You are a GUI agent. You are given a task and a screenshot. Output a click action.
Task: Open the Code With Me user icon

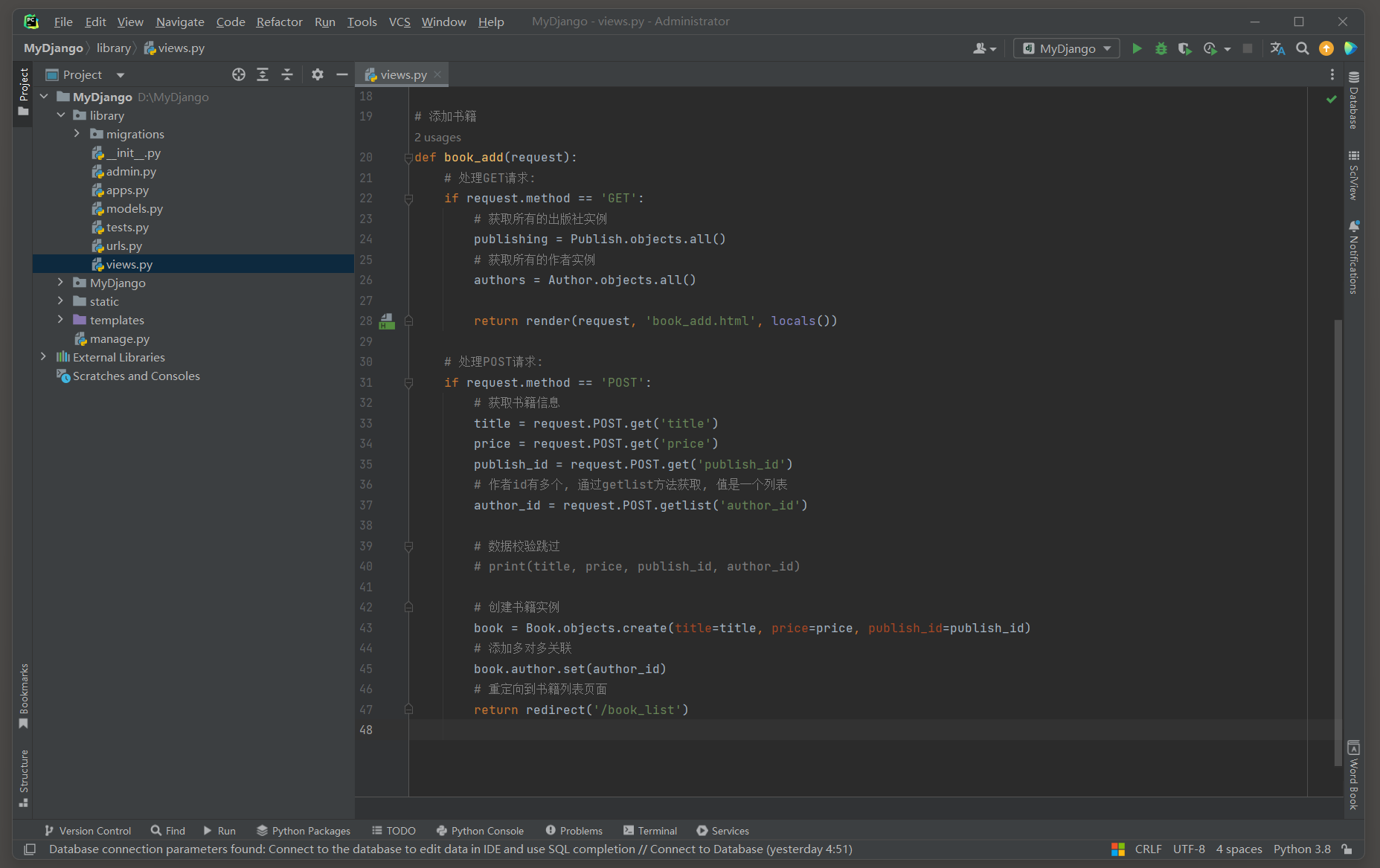(984, 48)
